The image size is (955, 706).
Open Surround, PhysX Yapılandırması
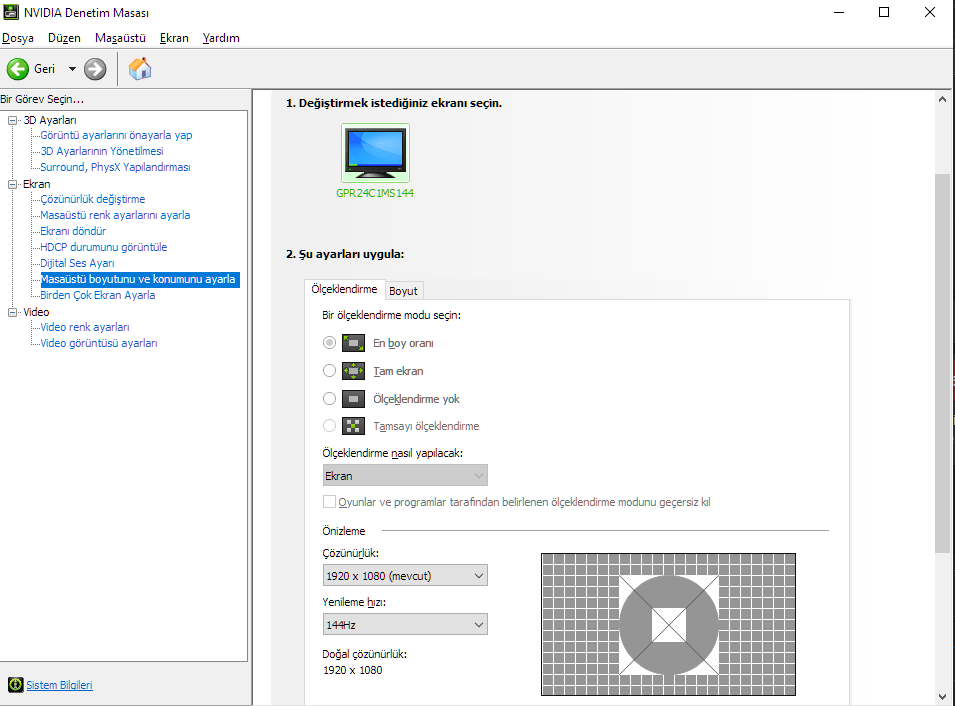click(x=115, y=167)
